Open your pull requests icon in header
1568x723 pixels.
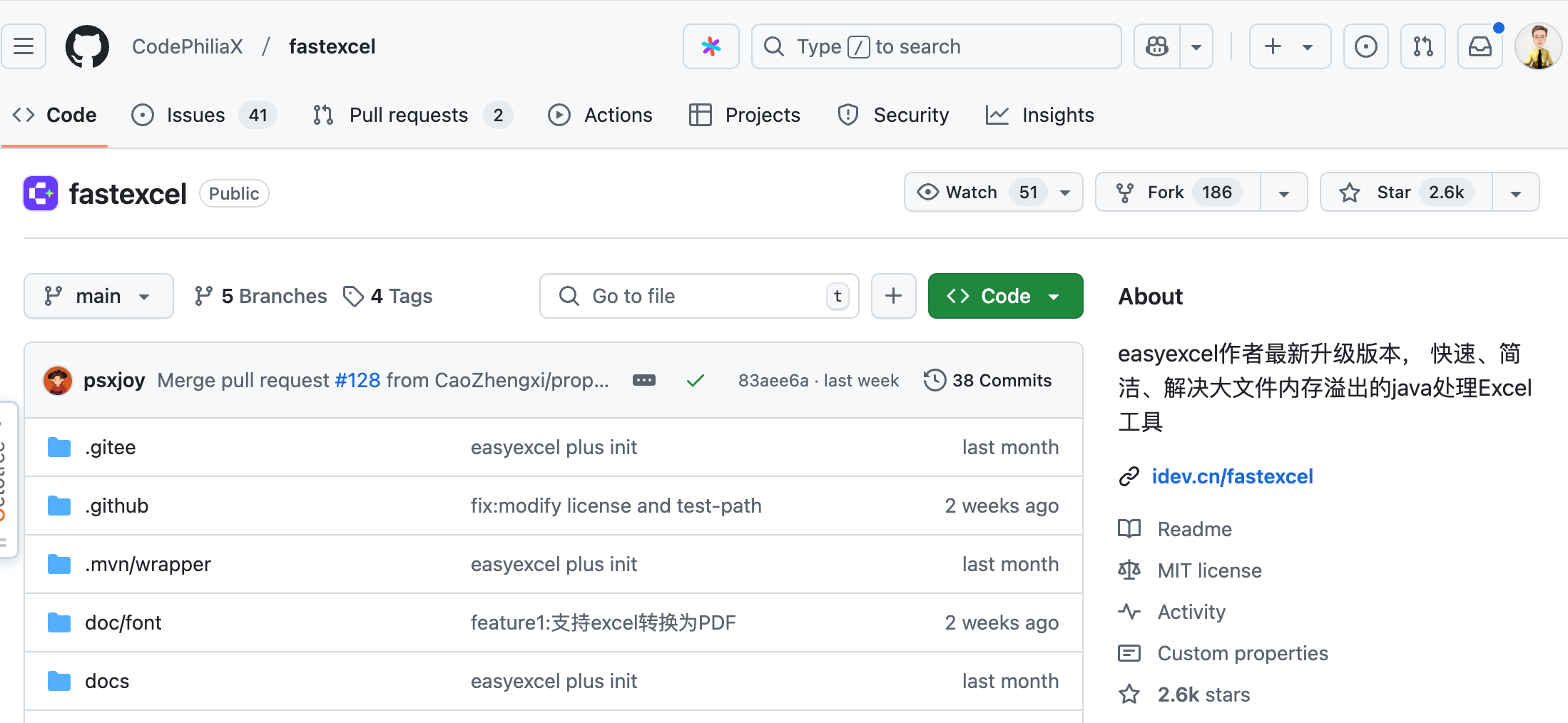pyautogui.click(x=1422, y=46)
